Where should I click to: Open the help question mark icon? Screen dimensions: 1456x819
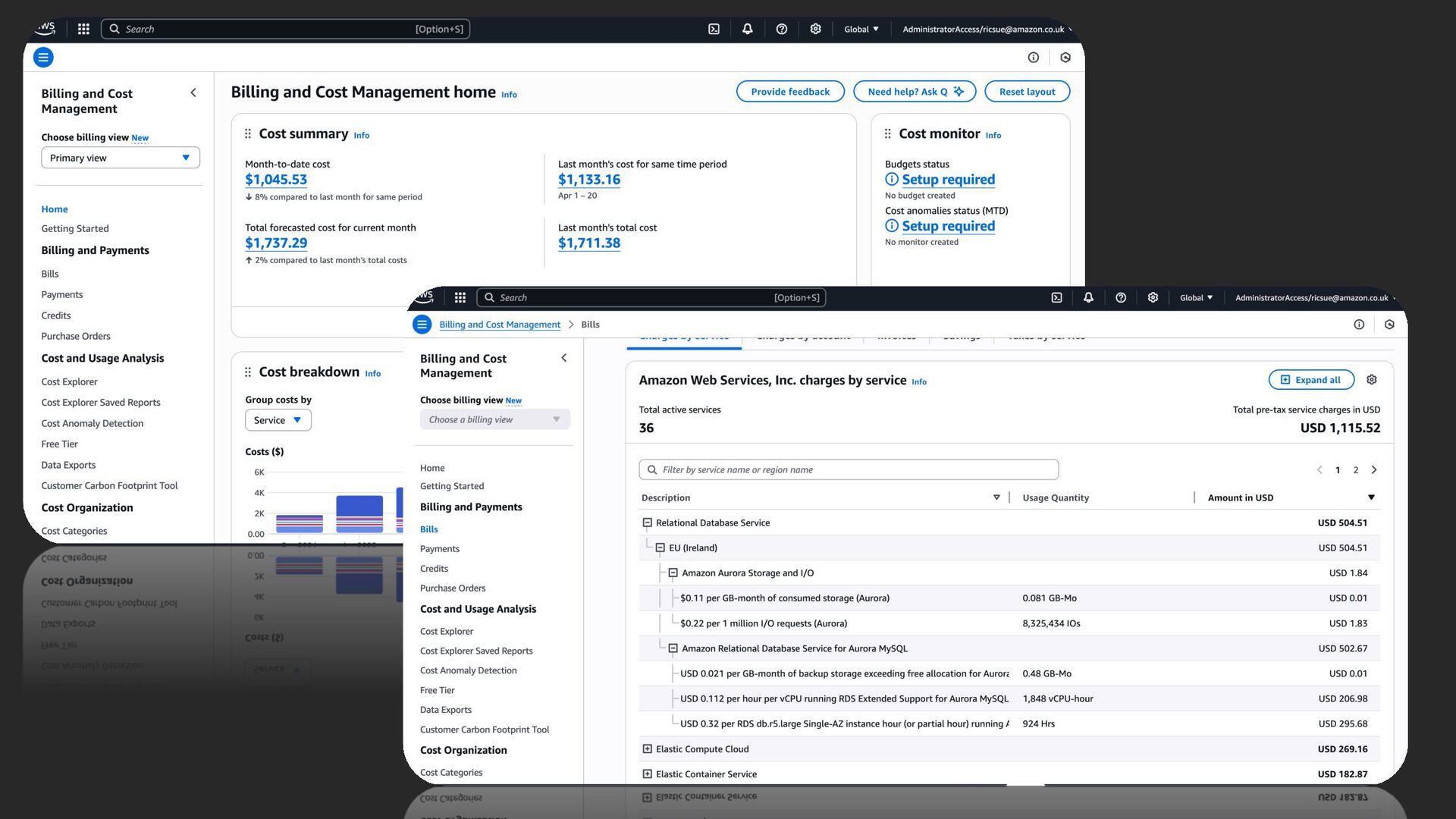click(x=781, y=29)
